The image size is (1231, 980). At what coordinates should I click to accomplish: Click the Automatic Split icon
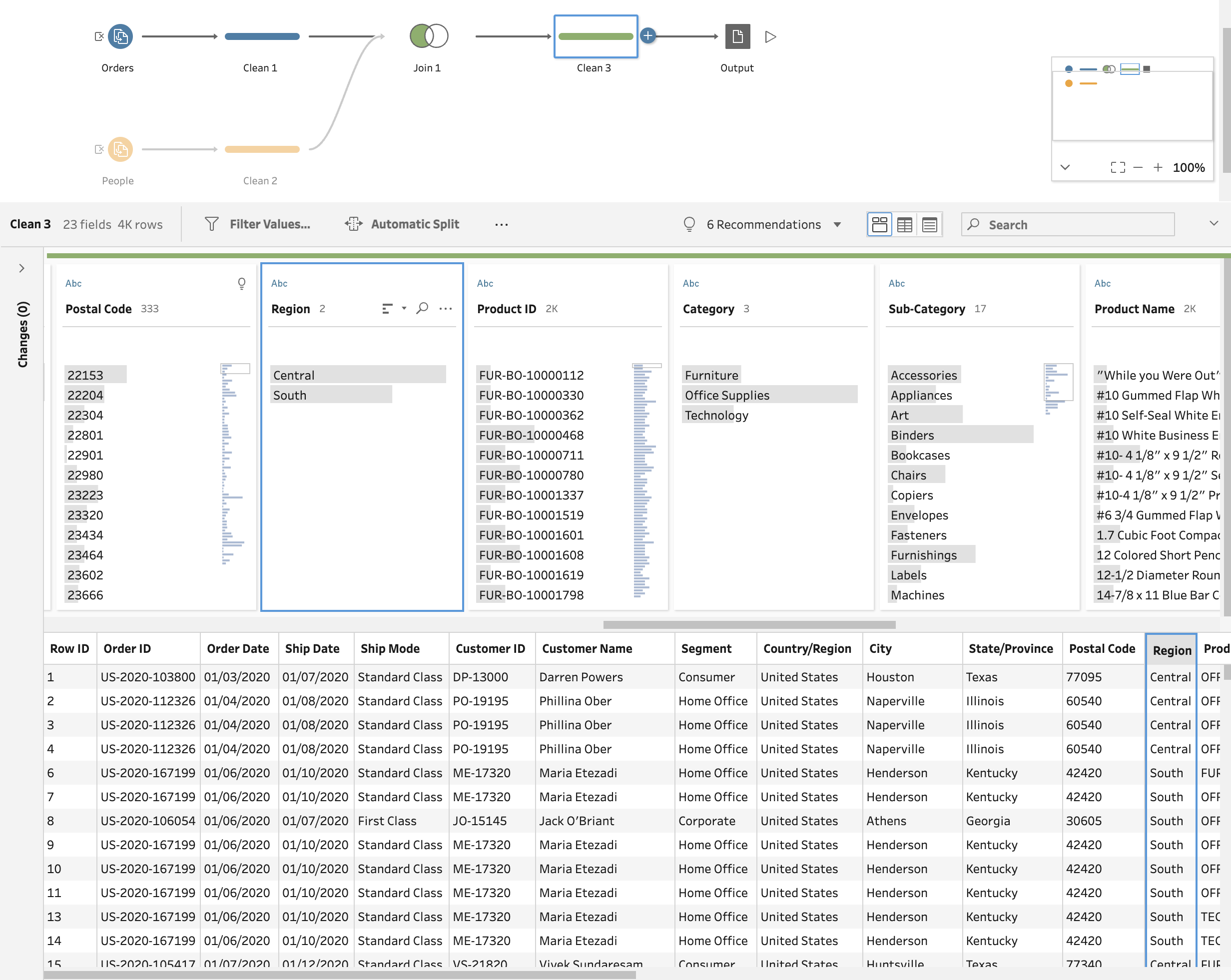[x=353, y=224]
